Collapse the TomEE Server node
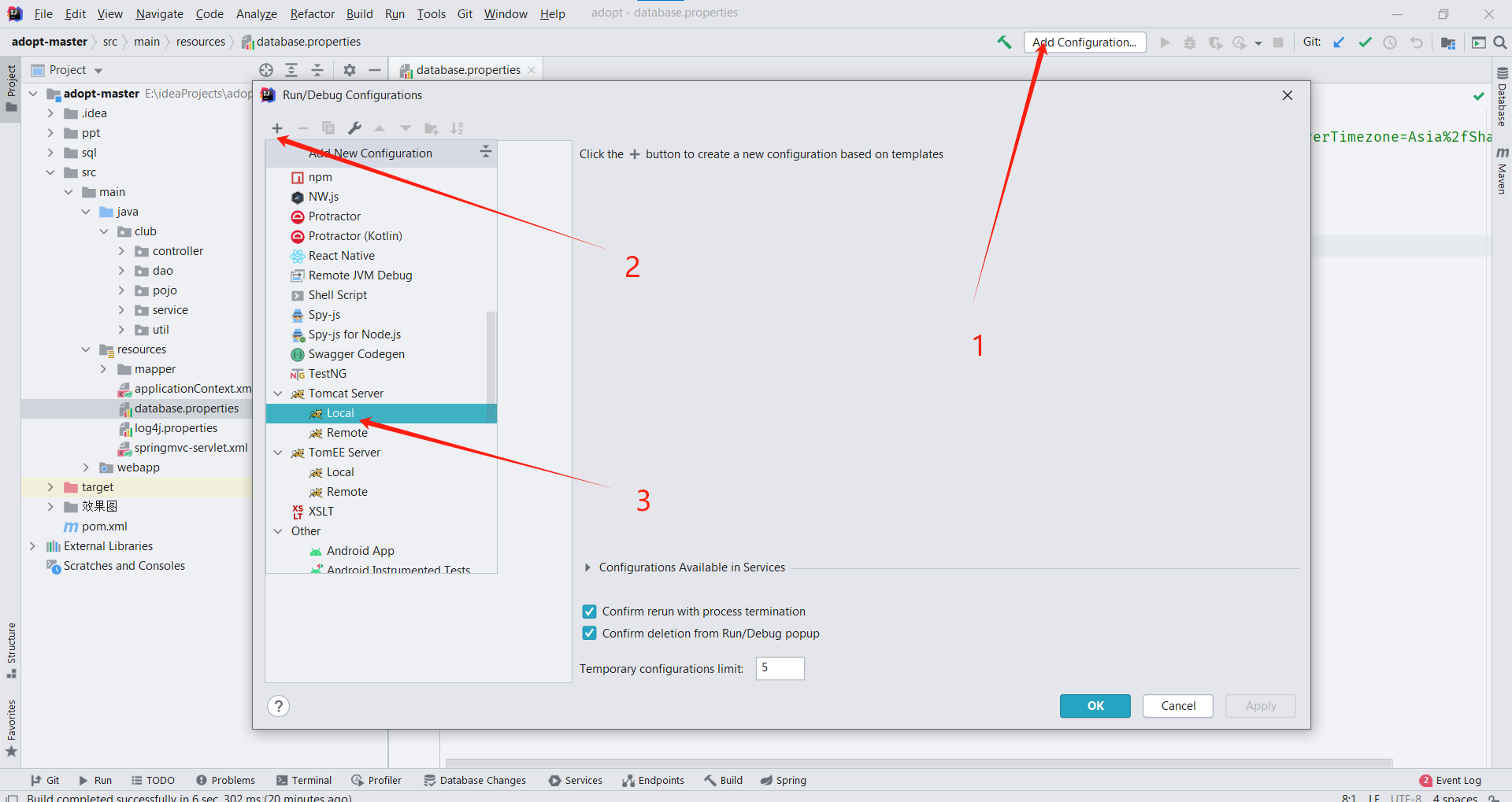This screenshot has width=1512, height=802. 278,453
